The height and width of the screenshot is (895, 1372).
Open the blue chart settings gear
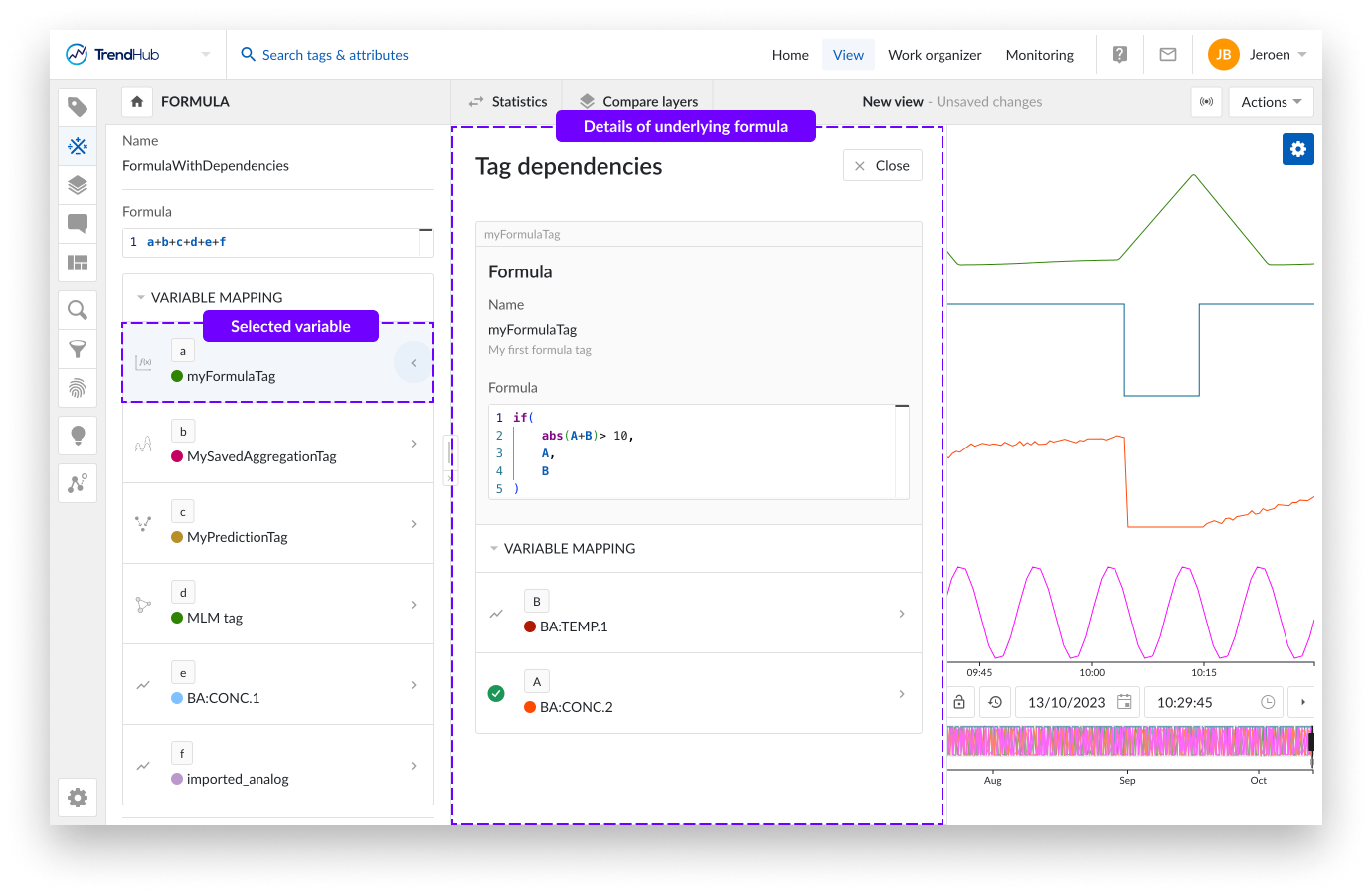(x=1297, y=149)
